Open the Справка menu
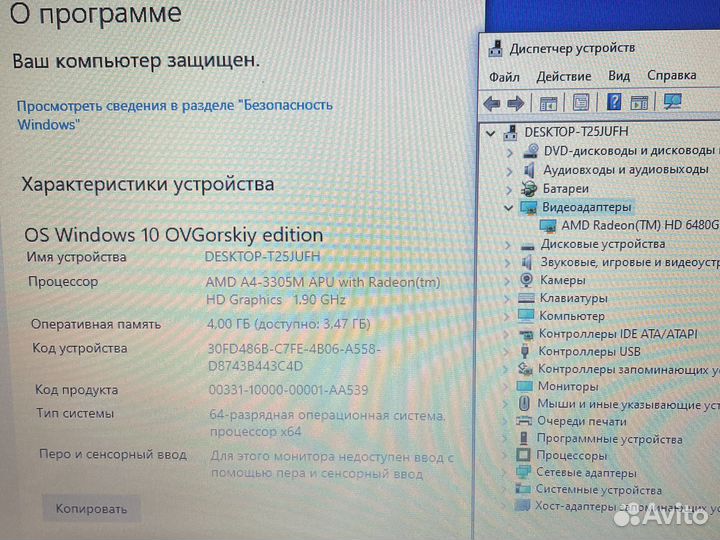This screenshot has width=720, height=540. [672, 75]
